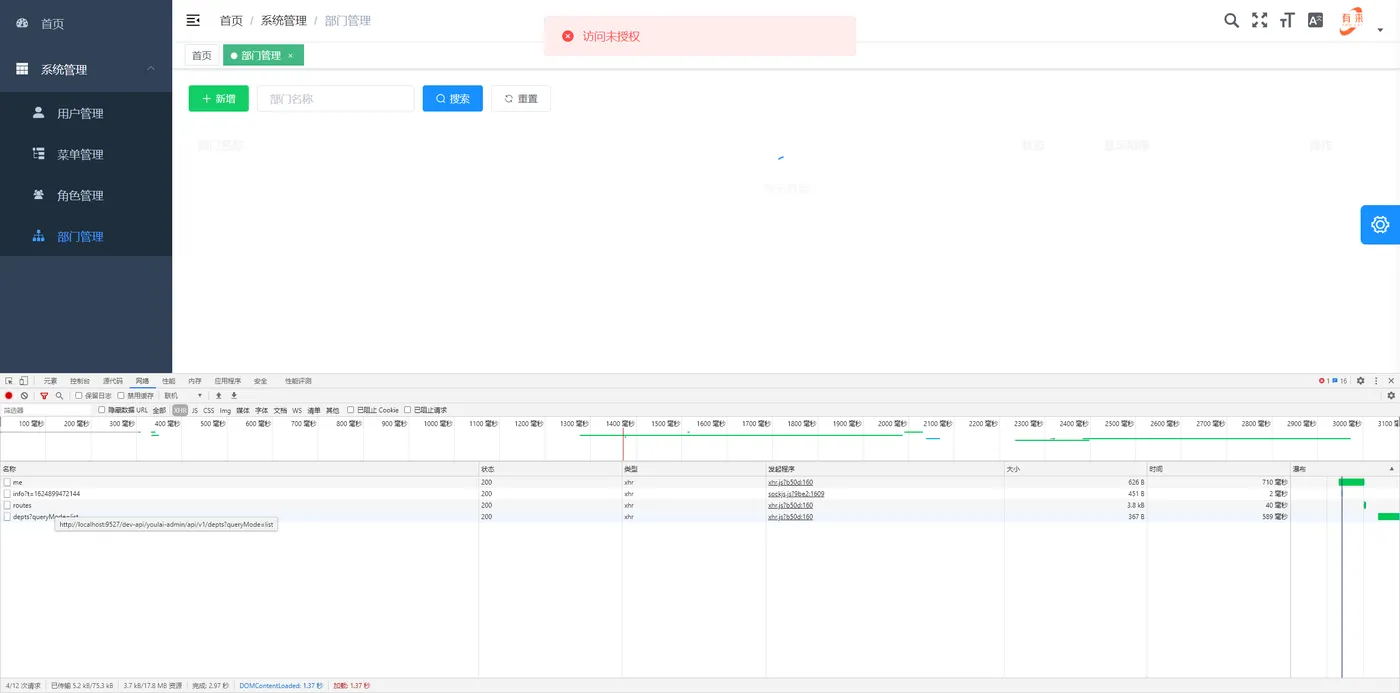Click the import HAR upload arrow icon
Viewport: 1400px width, 693px height.
click(219, 395)
